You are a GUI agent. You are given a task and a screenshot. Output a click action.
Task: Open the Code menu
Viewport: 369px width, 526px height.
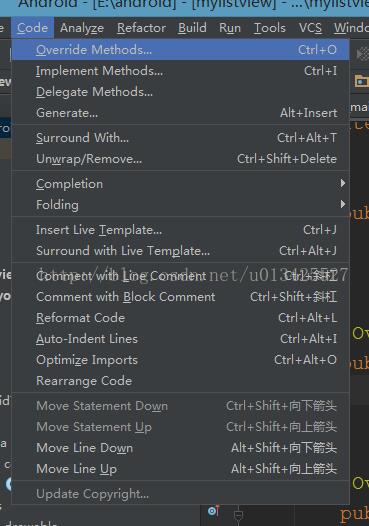pyautogui.click(x=32, y=28)
